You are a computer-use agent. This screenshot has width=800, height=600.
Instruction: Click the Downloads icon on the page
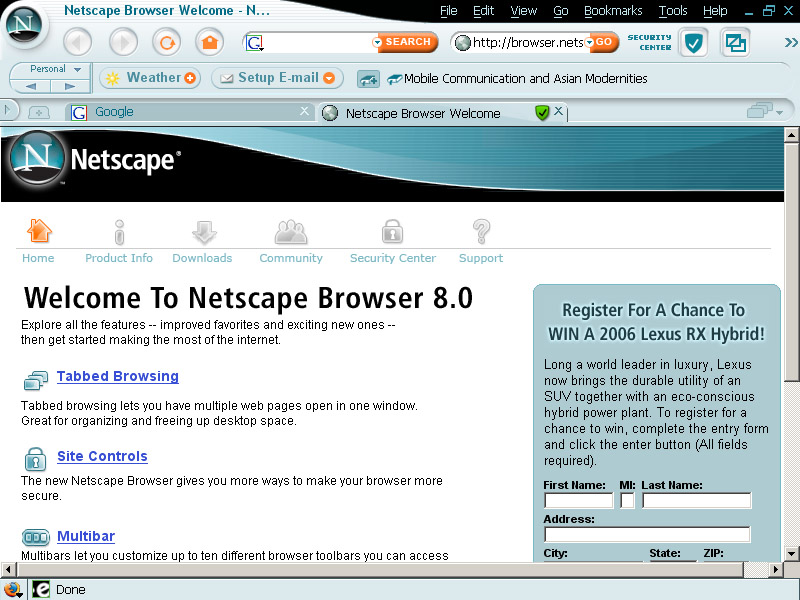click(203, 233)
